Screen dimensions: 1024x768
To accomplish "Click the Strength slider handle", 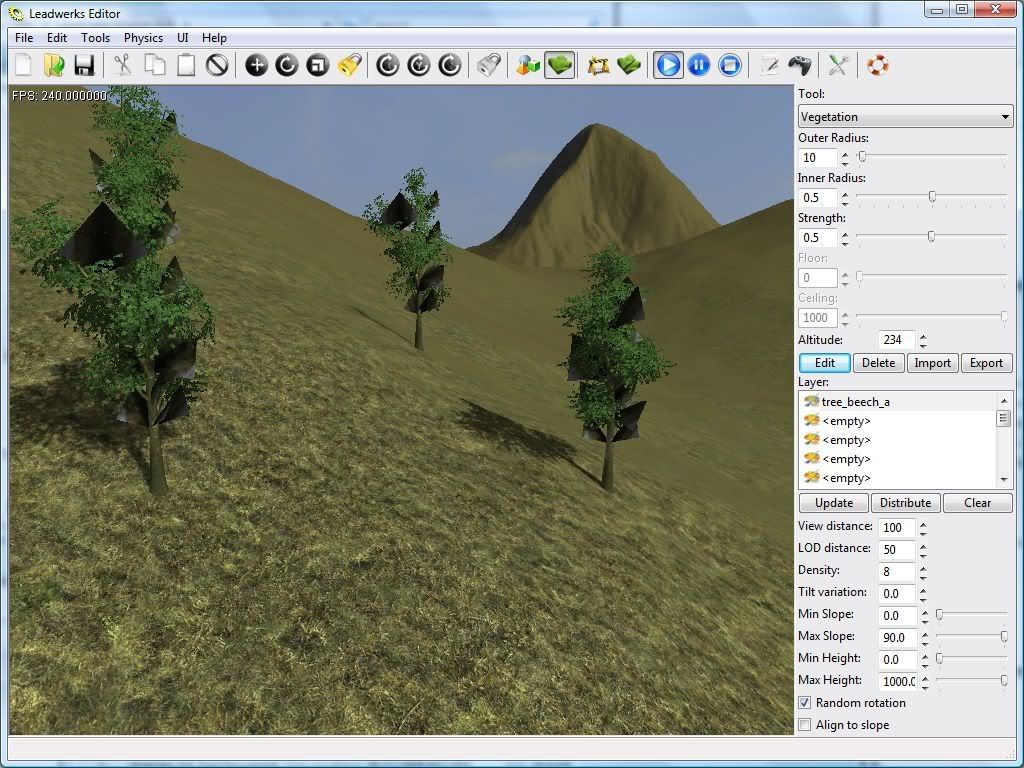I will pyautogui.click(x=931, y=236).
